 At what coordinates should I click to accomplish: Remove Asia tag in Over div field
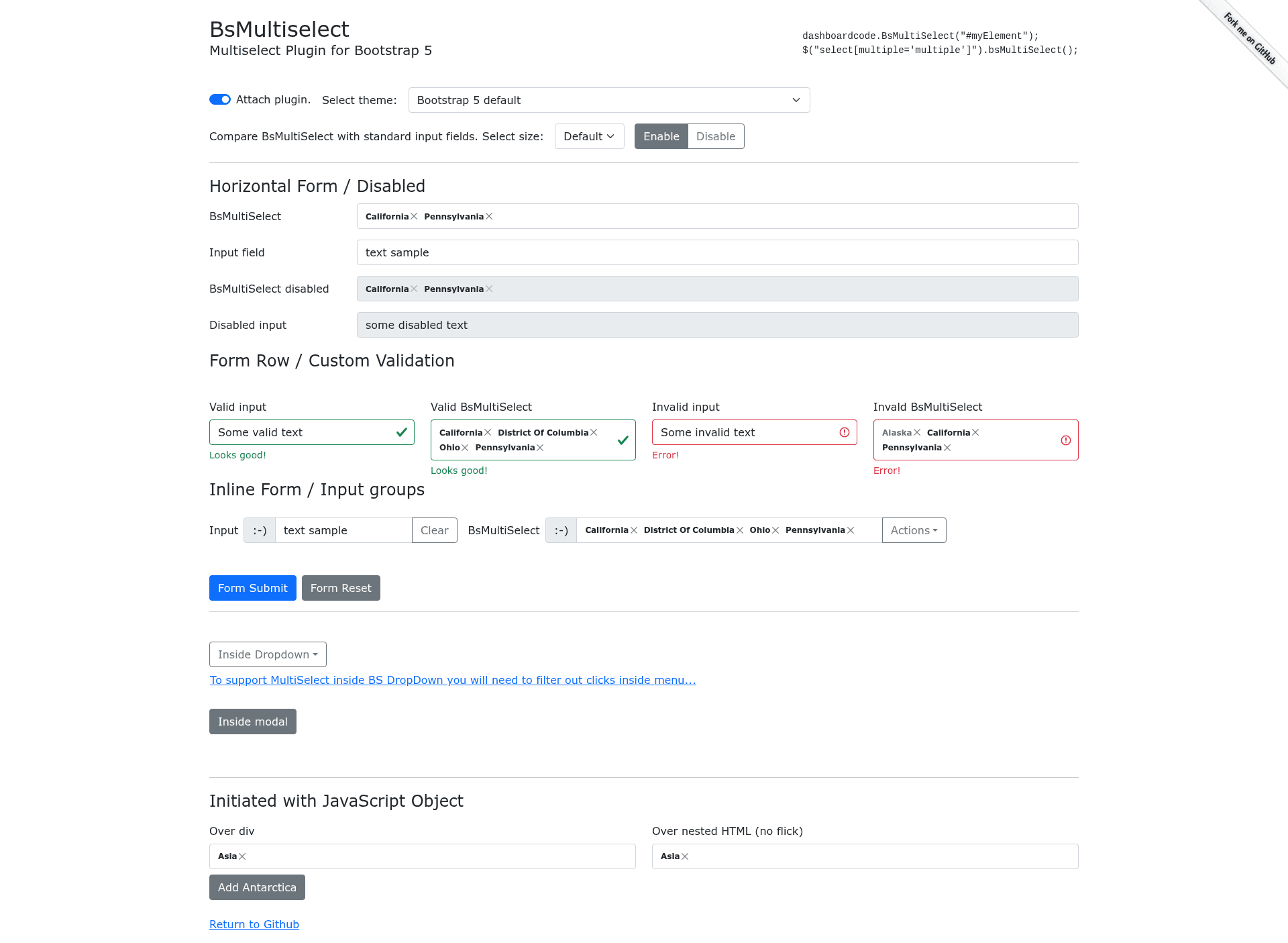[x=242, y=856]
